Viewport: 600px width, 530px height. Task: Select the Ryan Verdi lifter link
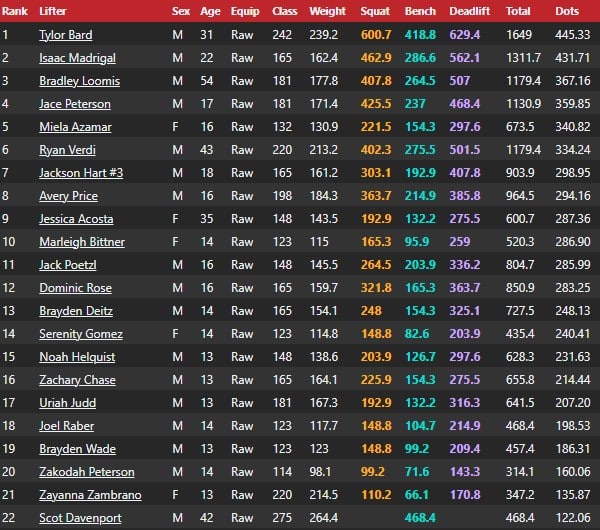pos(67,150)
